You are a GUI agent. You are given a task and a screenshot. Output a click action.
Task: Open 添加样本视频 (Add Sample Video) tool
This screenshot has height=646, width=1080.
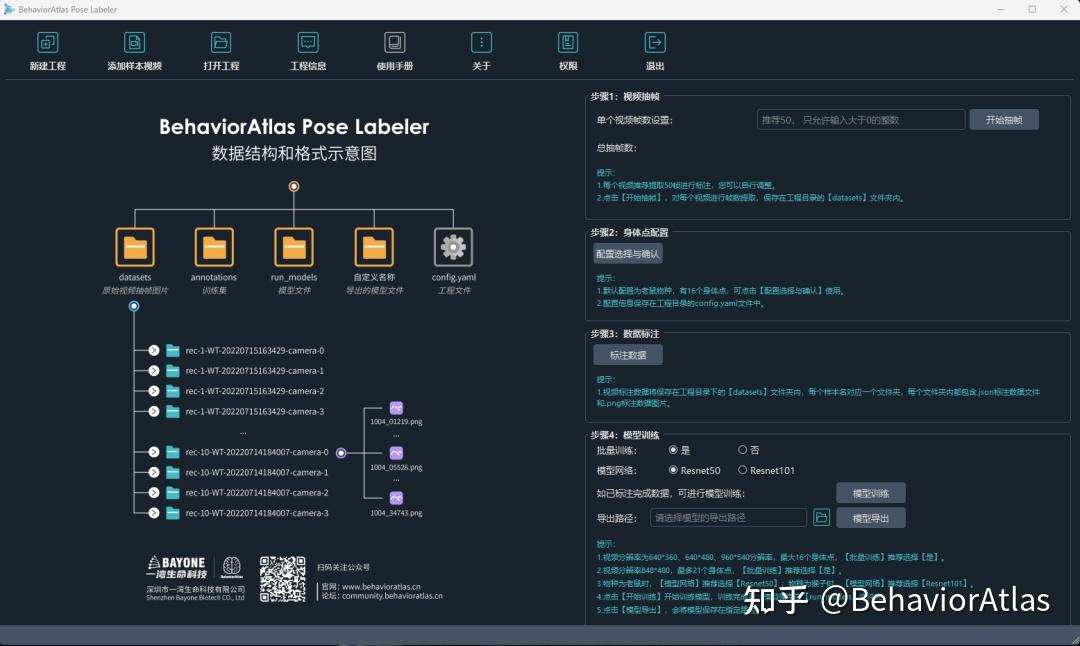pyautogui.click(x=134, y=43)
